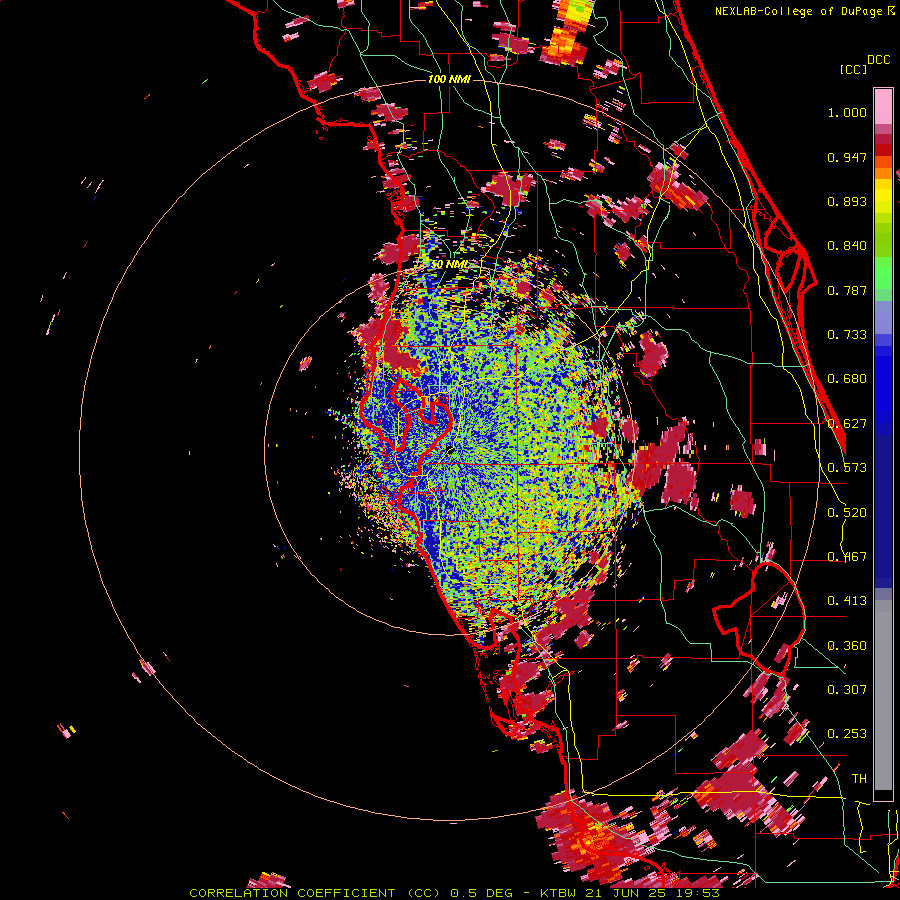Select the 0.467 scale value
The height and width of the screenshot is (900, 900).
pyautogui.click(x=847, y=557)
